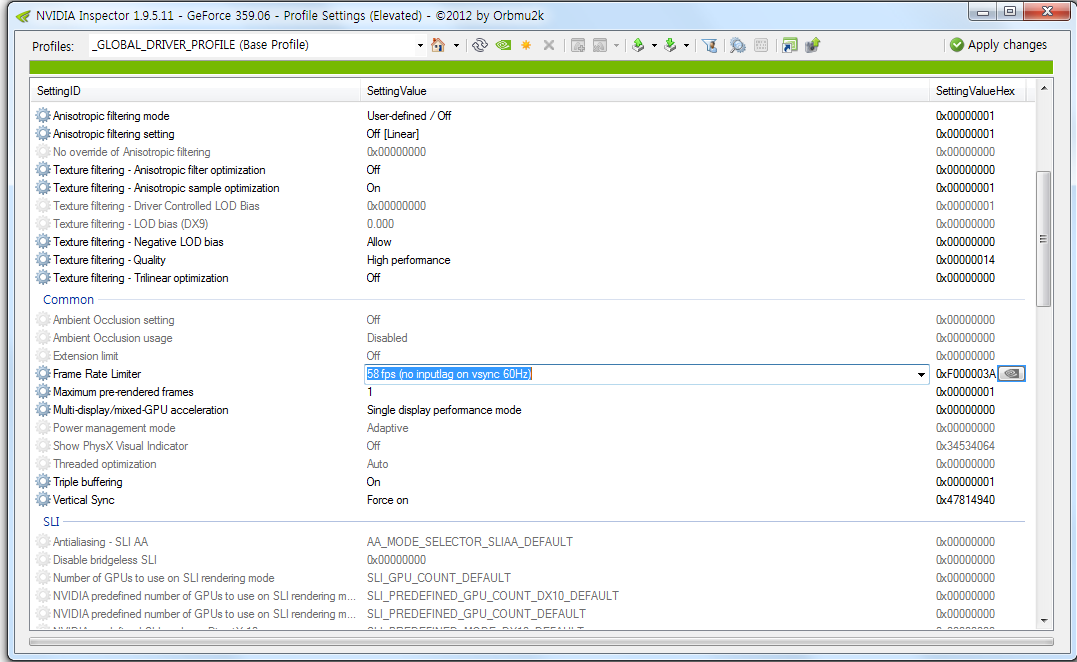Collapse the SLI settings group header
The width and height of the screenshot is (1077, 662).
[52, 521]
